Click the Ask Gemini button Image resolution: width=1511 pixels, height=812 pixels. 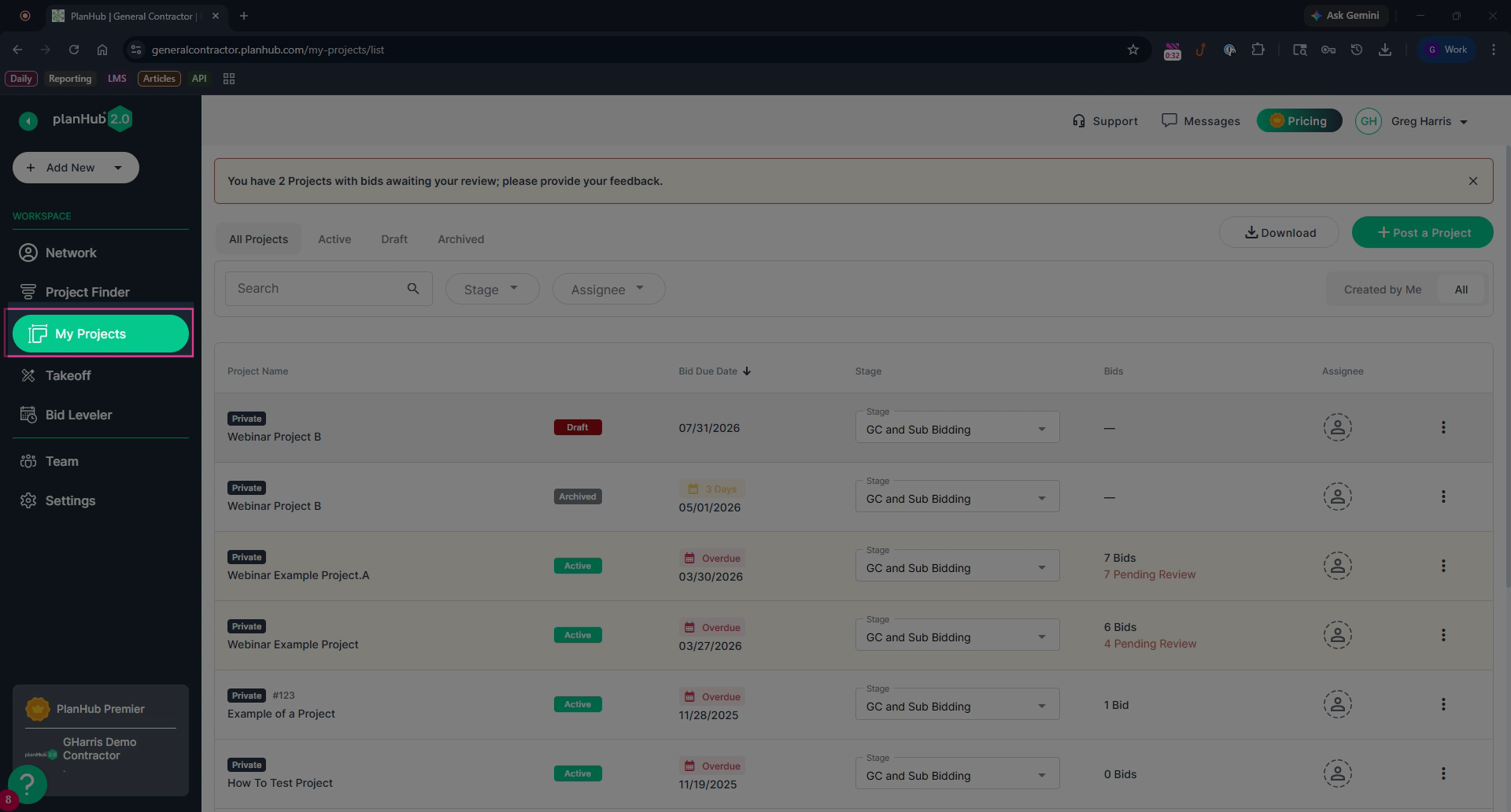[1345, 16]
